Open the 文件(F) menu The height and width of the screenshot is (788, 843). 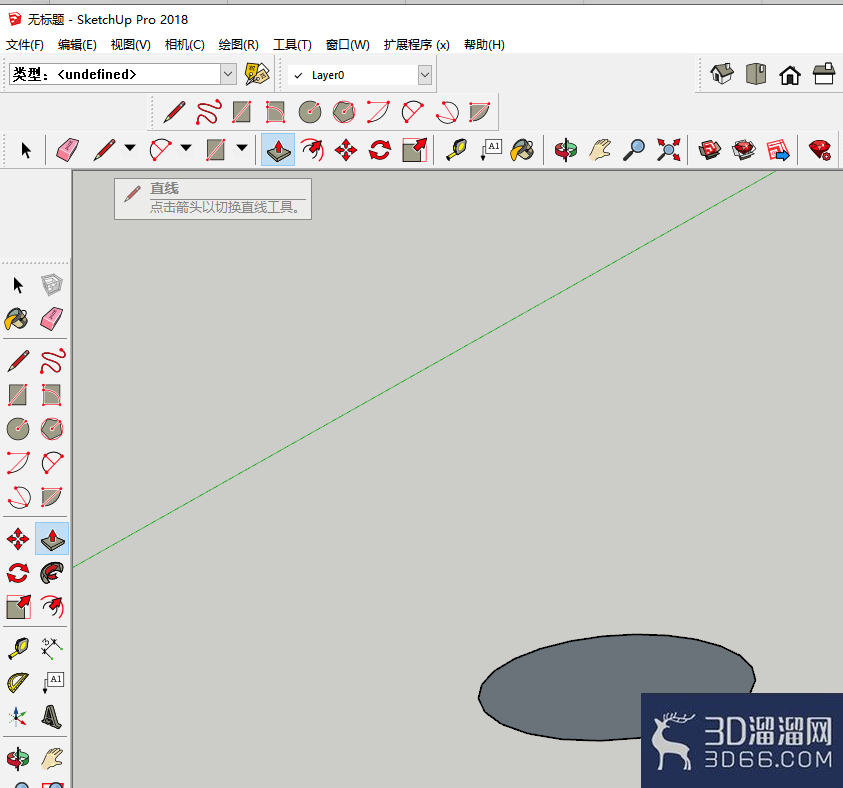(x=25, y=45)
